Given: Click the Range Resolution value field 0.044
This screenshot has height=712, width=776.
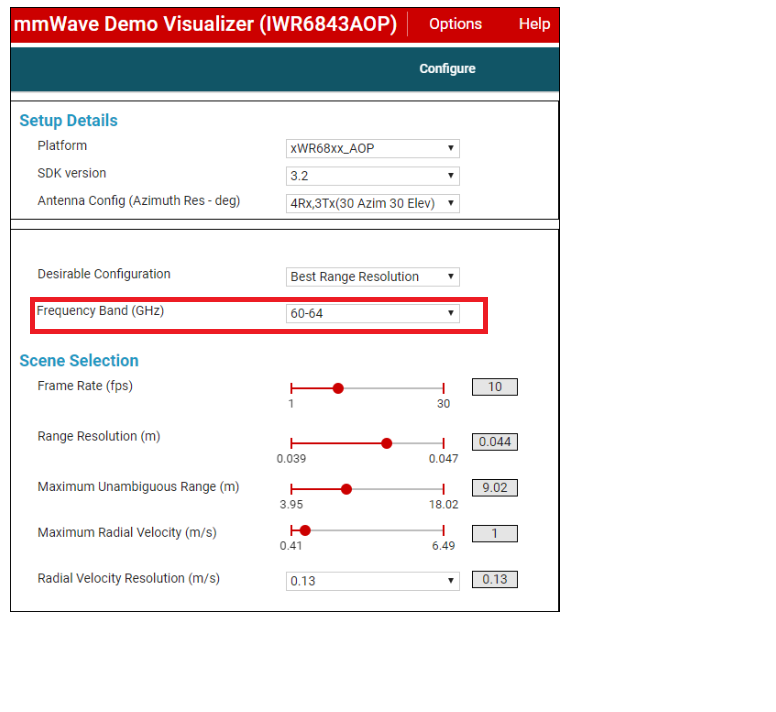Looking at the screenshot, I should [x=495, y=442].
